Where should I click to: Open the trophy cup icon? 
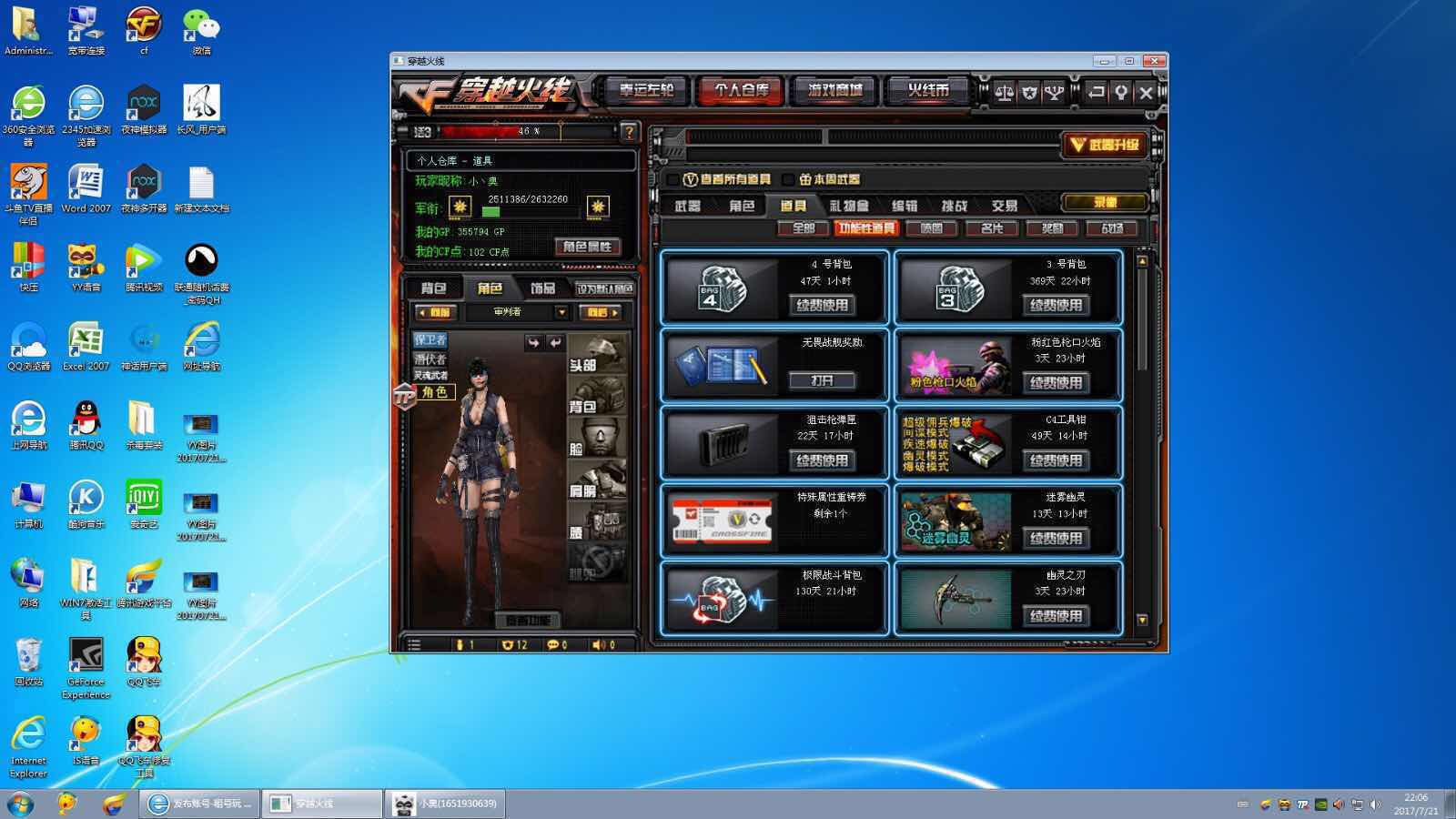point(1054,92)
